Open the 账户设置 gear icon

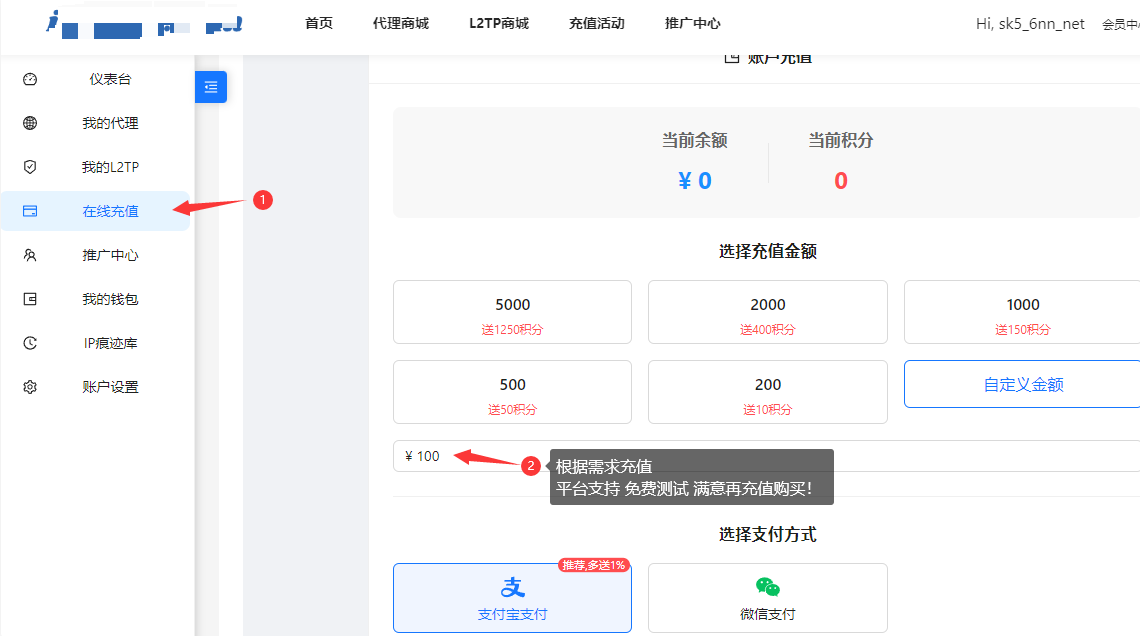[28, 387]
